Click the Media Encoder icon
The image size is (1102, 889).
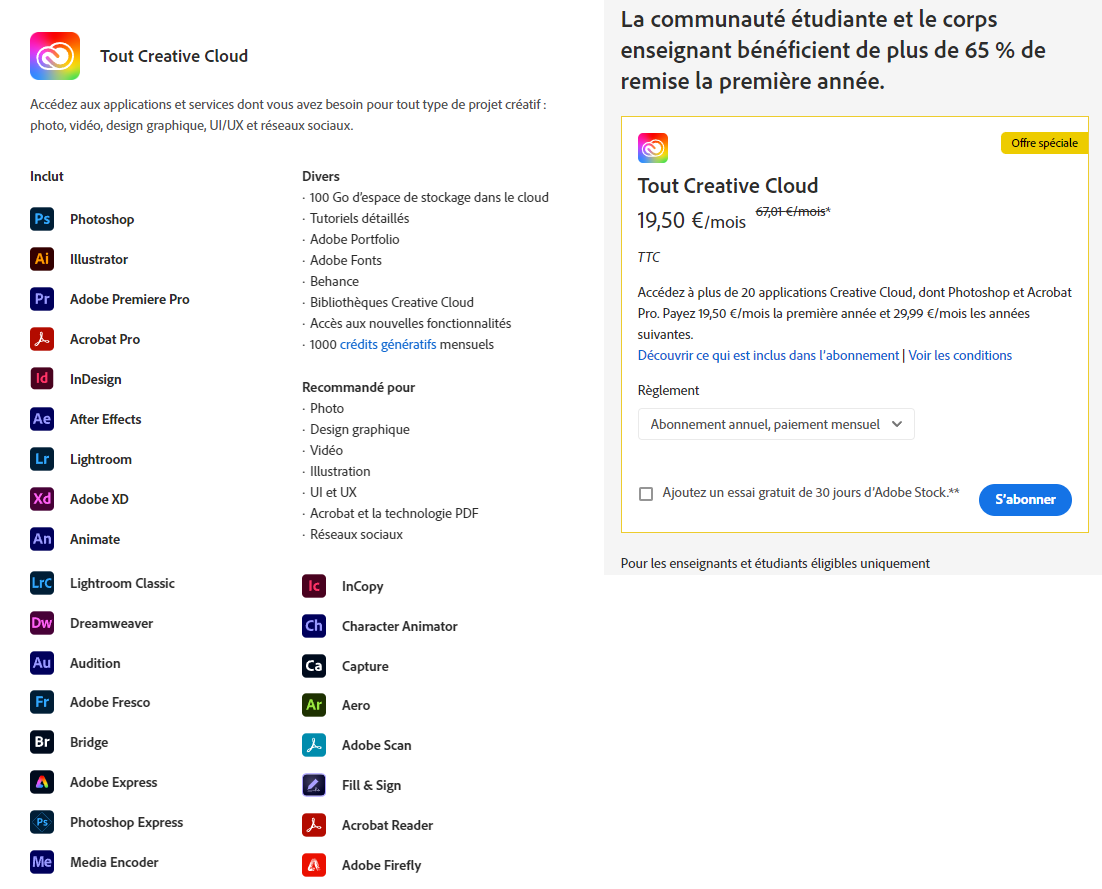(42, 862)
